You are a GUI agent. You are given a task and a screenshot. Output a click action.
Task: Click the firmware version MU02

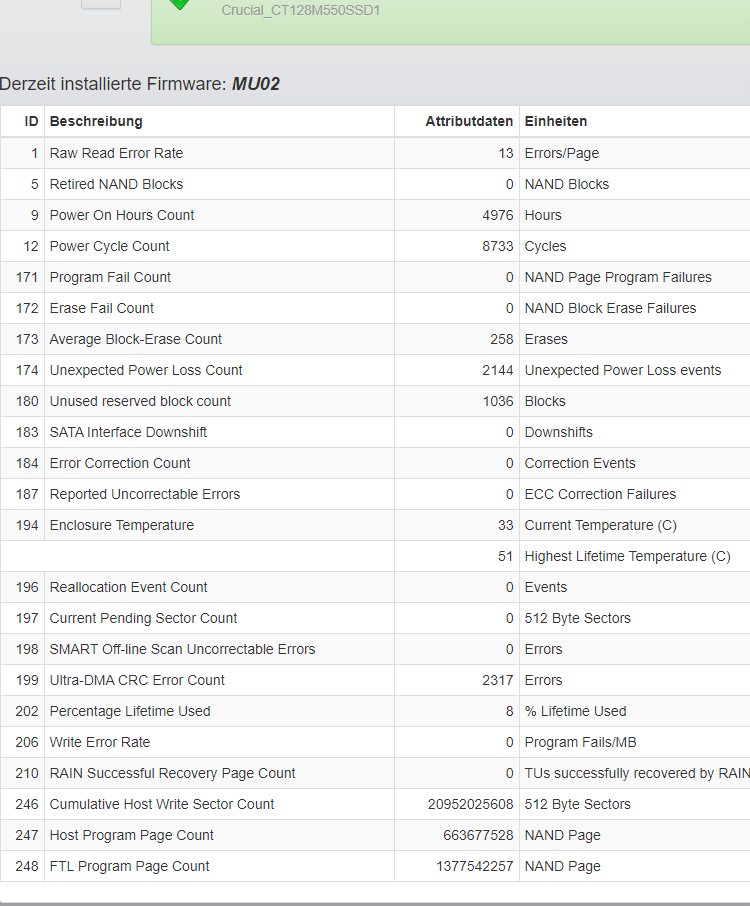255,84
